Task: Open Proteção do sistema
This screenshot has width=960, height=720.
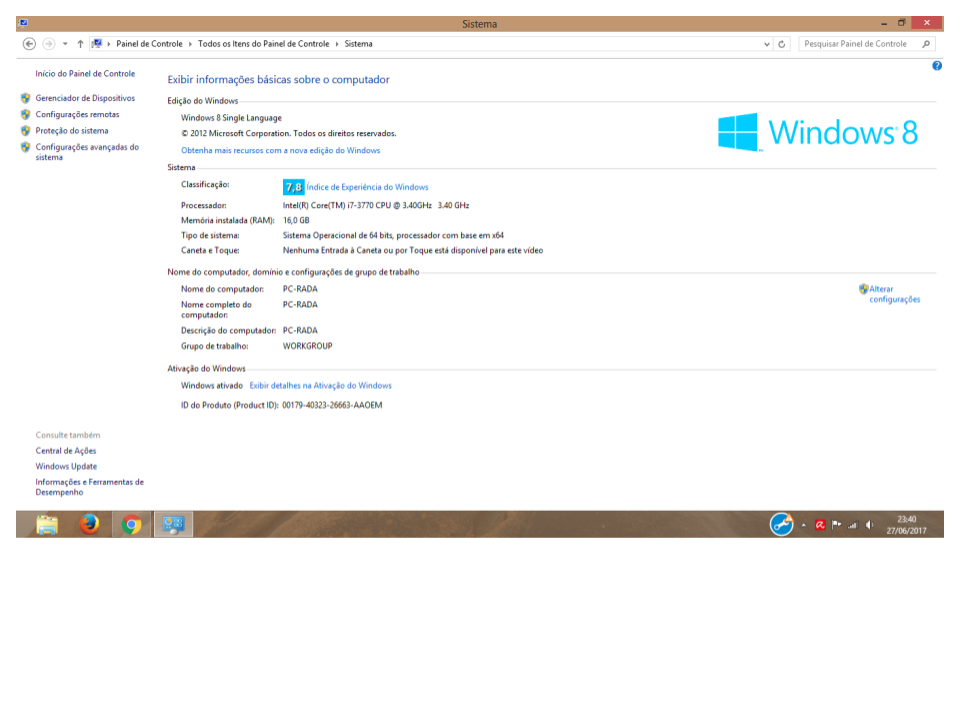Action: coord(72,130)
